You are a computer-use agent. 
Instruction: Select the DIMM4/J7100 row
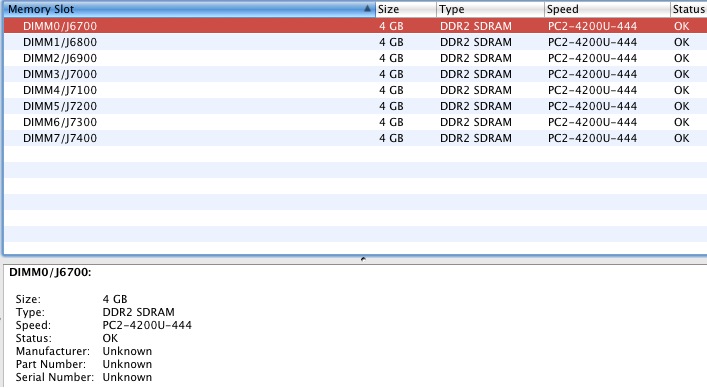355,90
